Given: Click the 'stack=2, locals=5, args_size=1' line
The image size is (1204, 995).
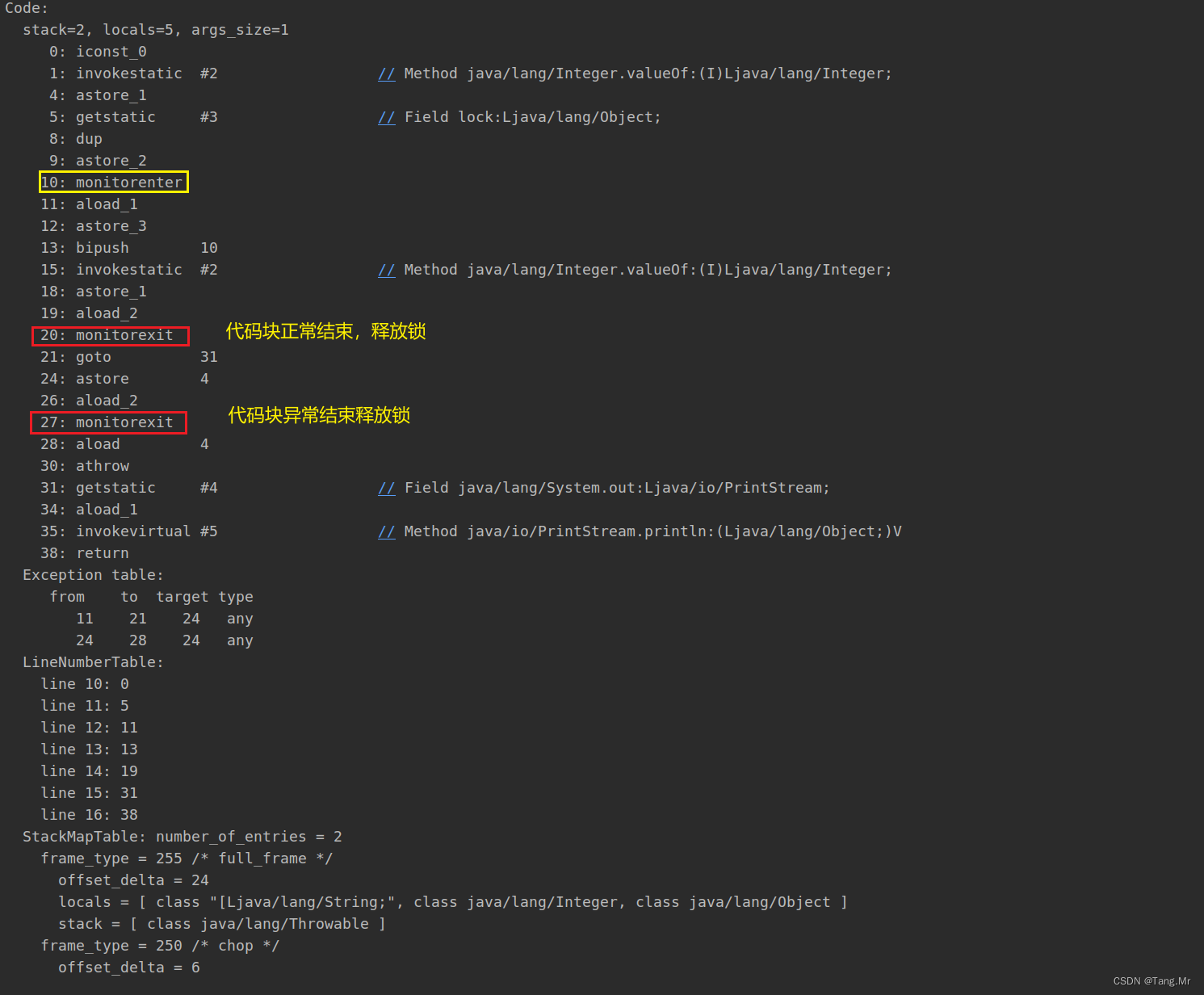Looking at the screenshot, I should pyautogui.click(x=156, y=30).
